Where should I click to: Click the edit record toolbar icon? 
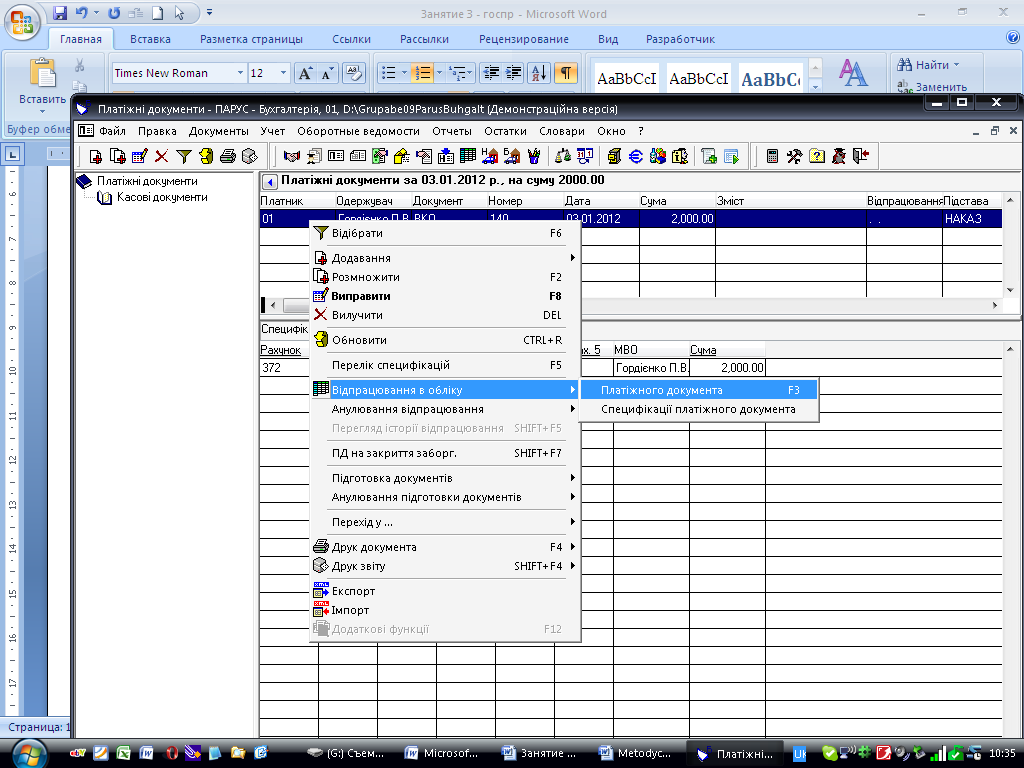coord(140,156)
